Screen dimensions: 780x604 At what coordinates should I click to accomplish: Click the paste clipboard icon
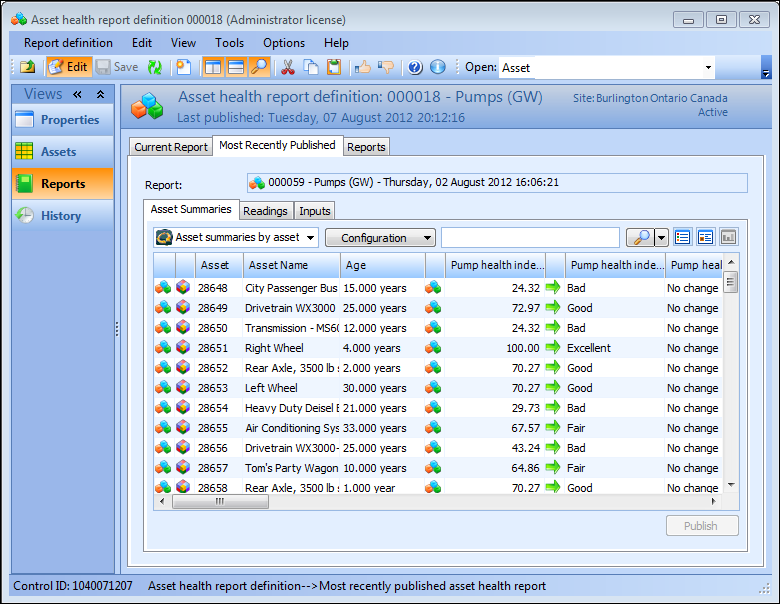point(334,67)
